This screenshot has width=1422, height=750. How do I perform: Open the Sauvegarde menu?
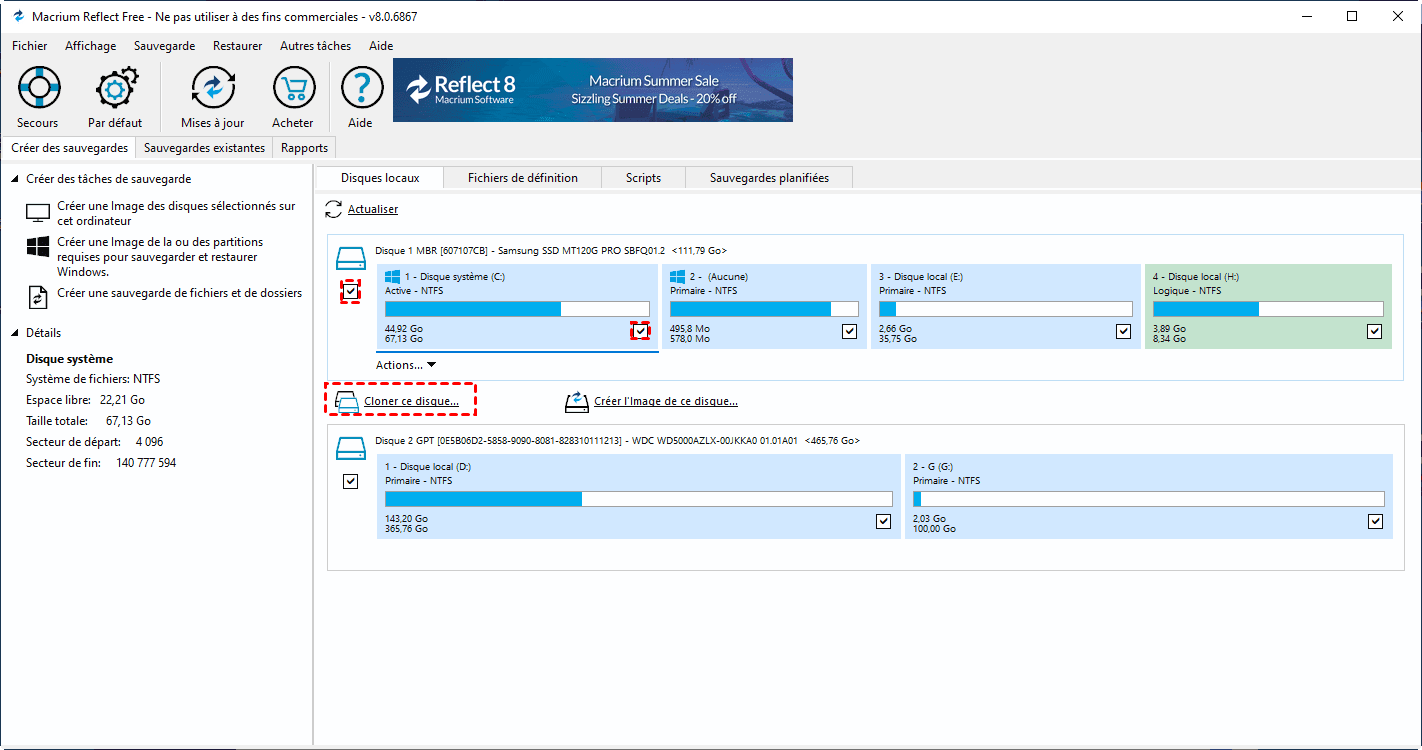[x=164, y=45]
